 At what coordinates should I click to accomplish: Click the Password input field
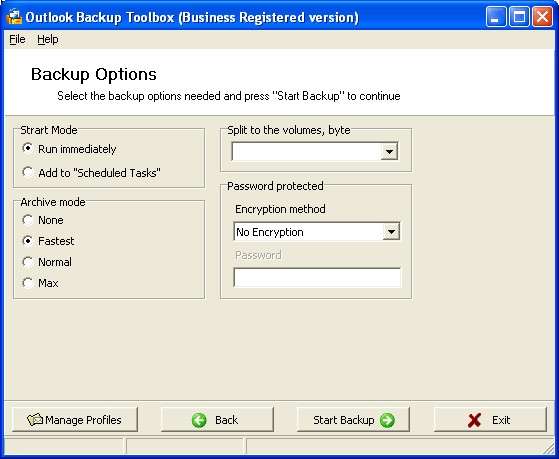click(317, 277)
